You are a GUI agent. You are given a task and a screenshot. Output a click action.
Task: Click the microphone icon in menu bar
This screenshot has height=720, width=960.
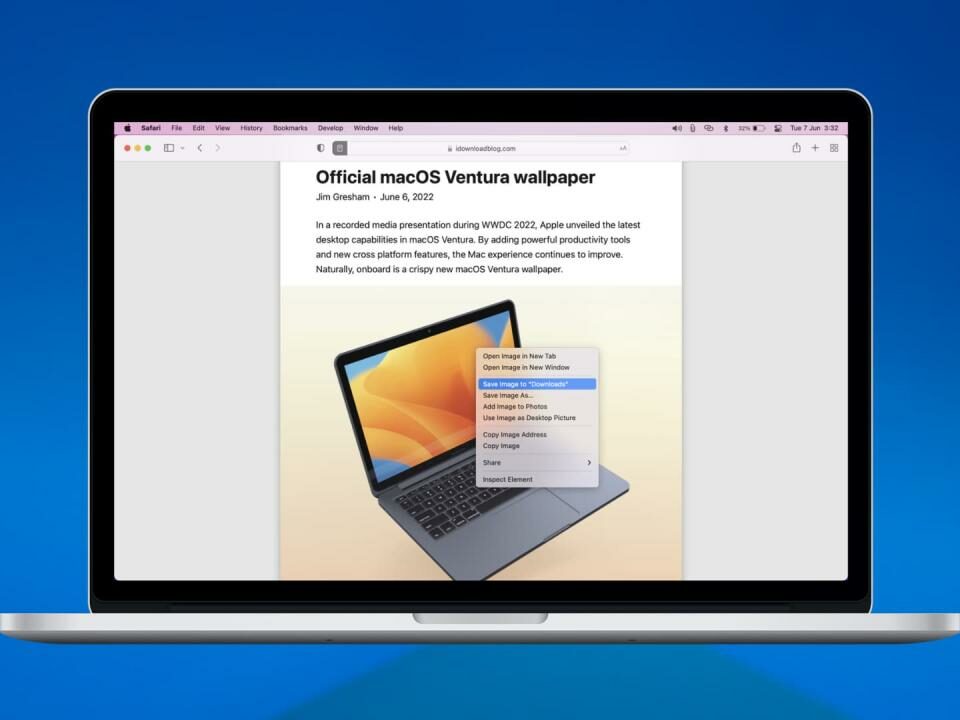click(692, 128)
